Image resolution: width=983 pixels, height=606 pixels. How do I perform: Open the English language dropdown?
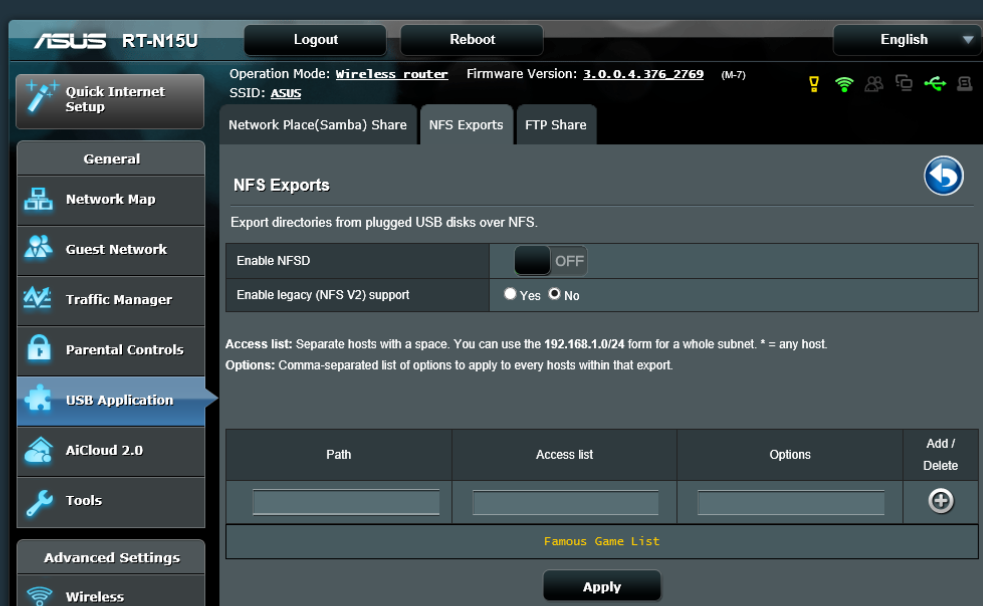coord(905,40)
